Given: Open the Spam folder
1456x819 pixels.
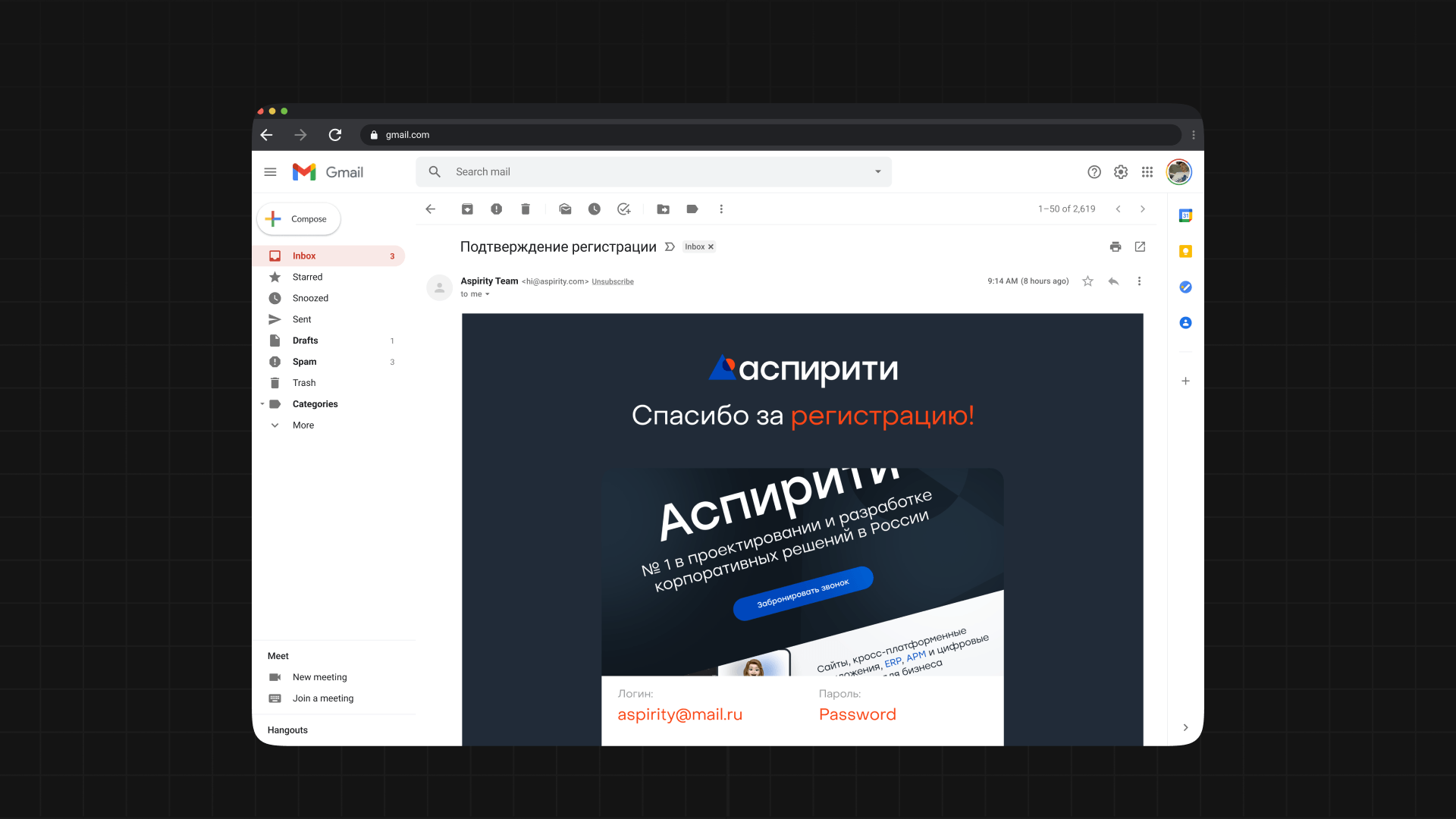Looking at the screenshot, I should 304,362.
